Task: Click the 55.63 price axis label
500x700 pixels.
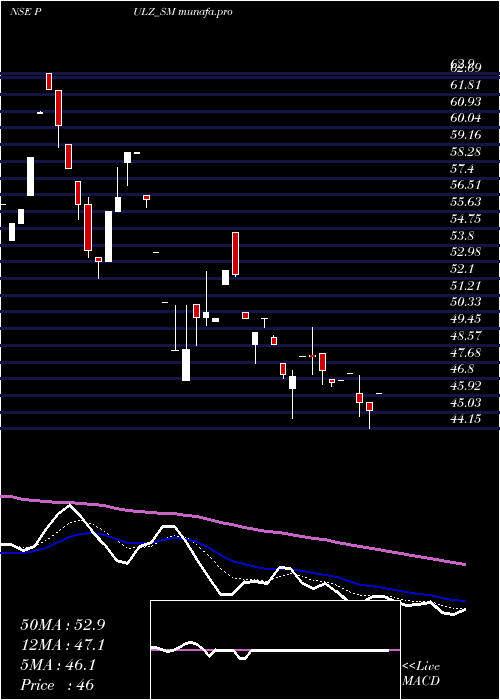Action: [x=466, y=202]
